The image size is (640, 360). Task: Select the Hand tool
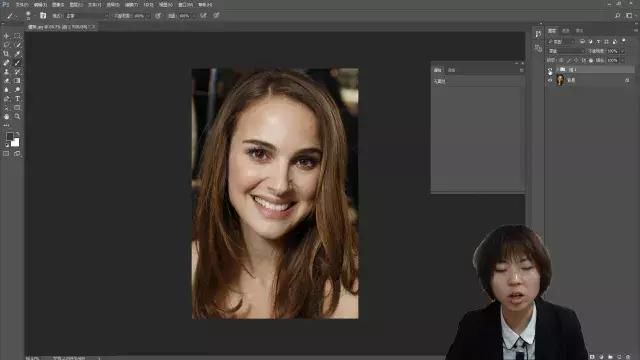pyautogui.click(x=6, y=117)
